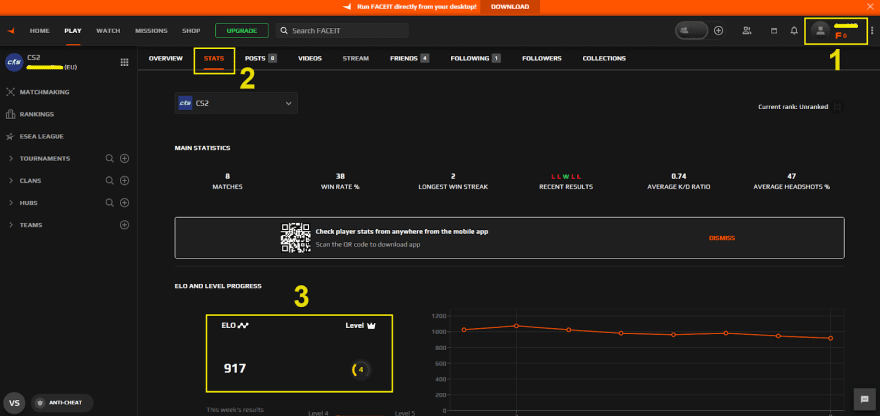Open the chat bubble in bottom-right corner

coord(864,399)
